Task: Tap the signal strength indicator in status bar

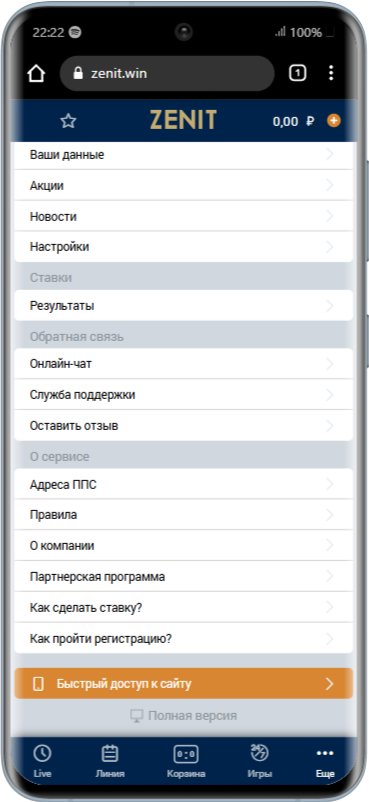Action: coord(280,32)
